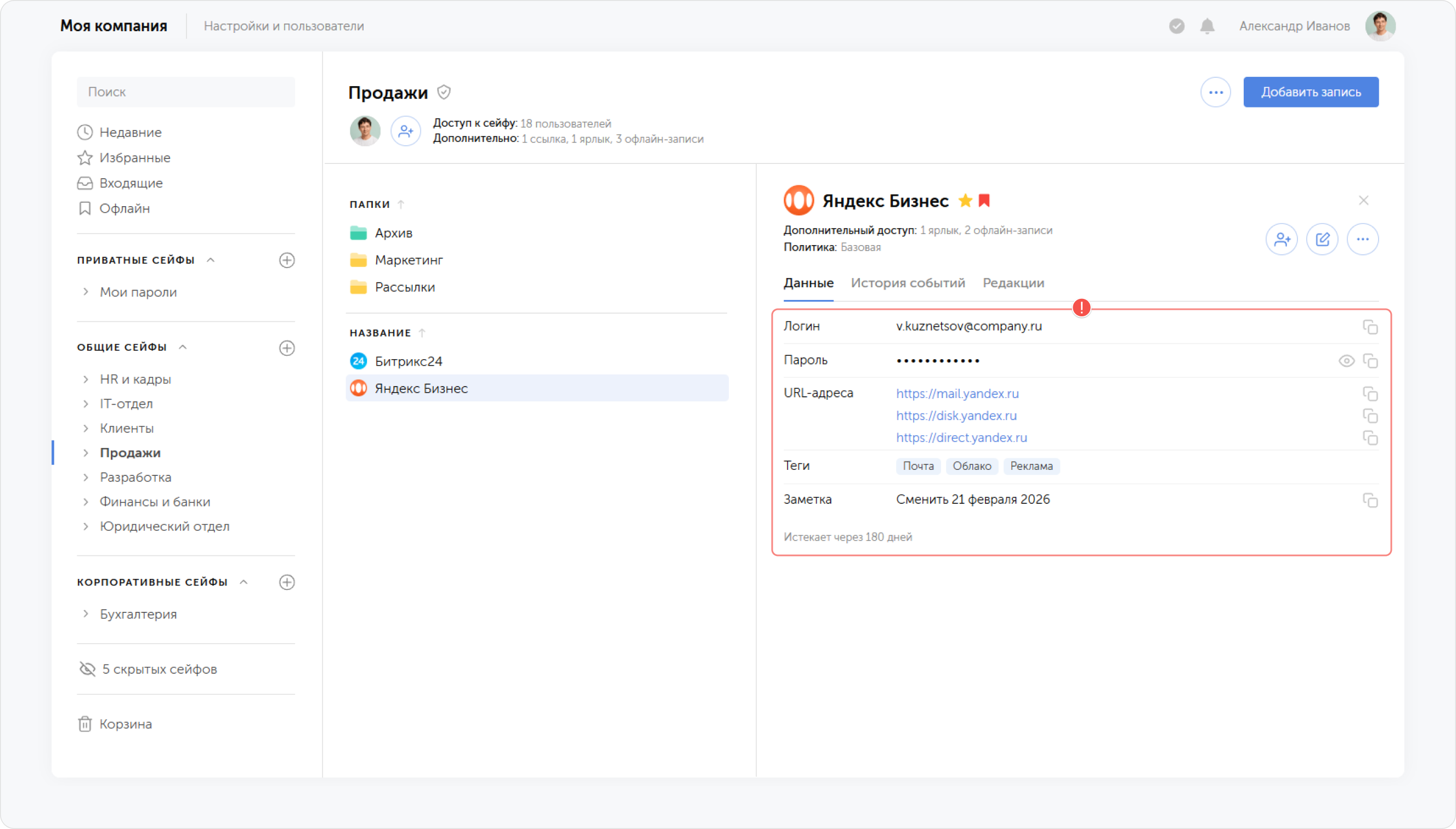This screenshot has height=829, width=1456.
Task: Toggle the red offline bookmark flag
Action: (x=984, y=201)
